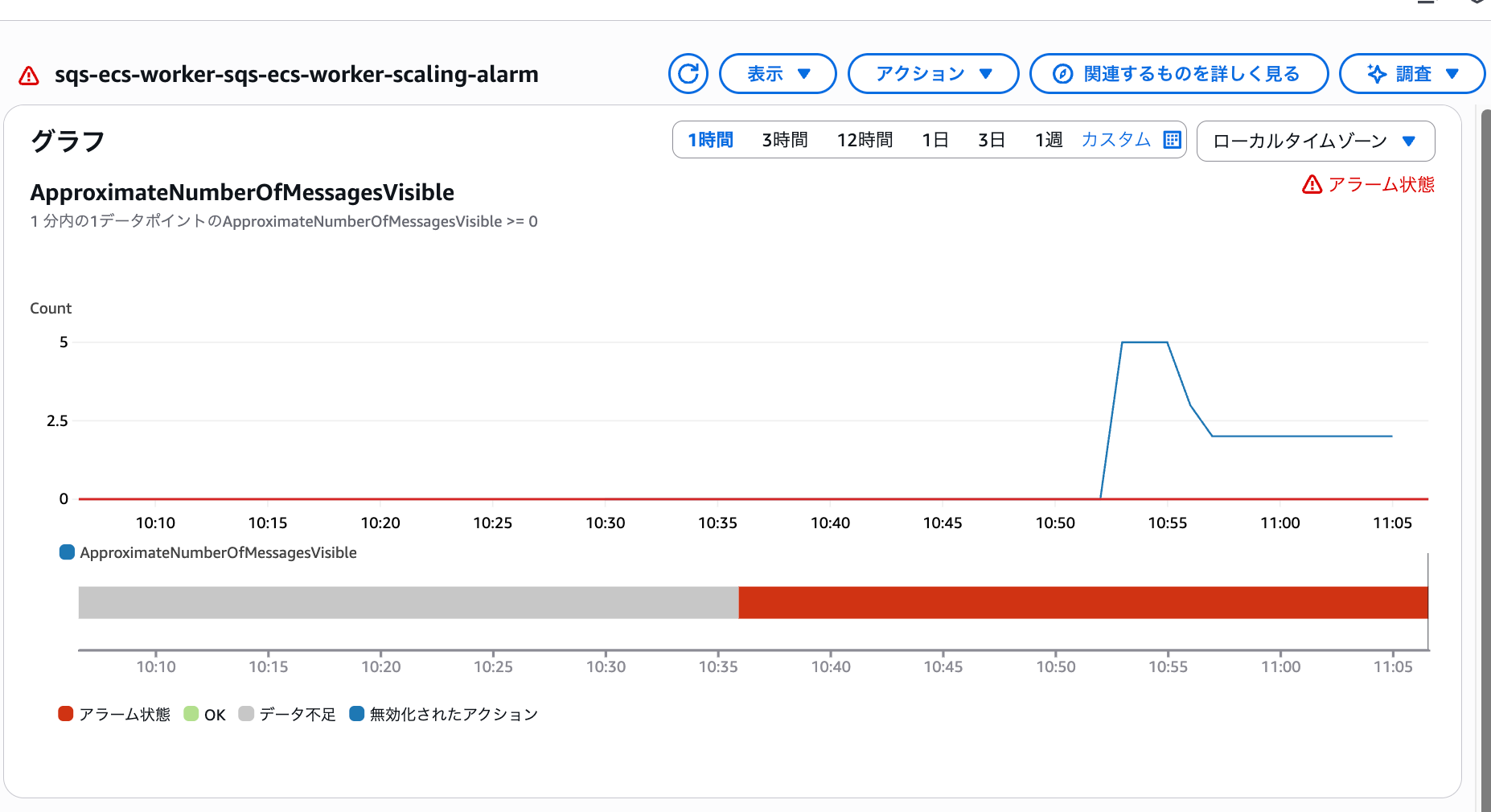Toggle the 無効化されたアクション legend entry

point(357,714)
